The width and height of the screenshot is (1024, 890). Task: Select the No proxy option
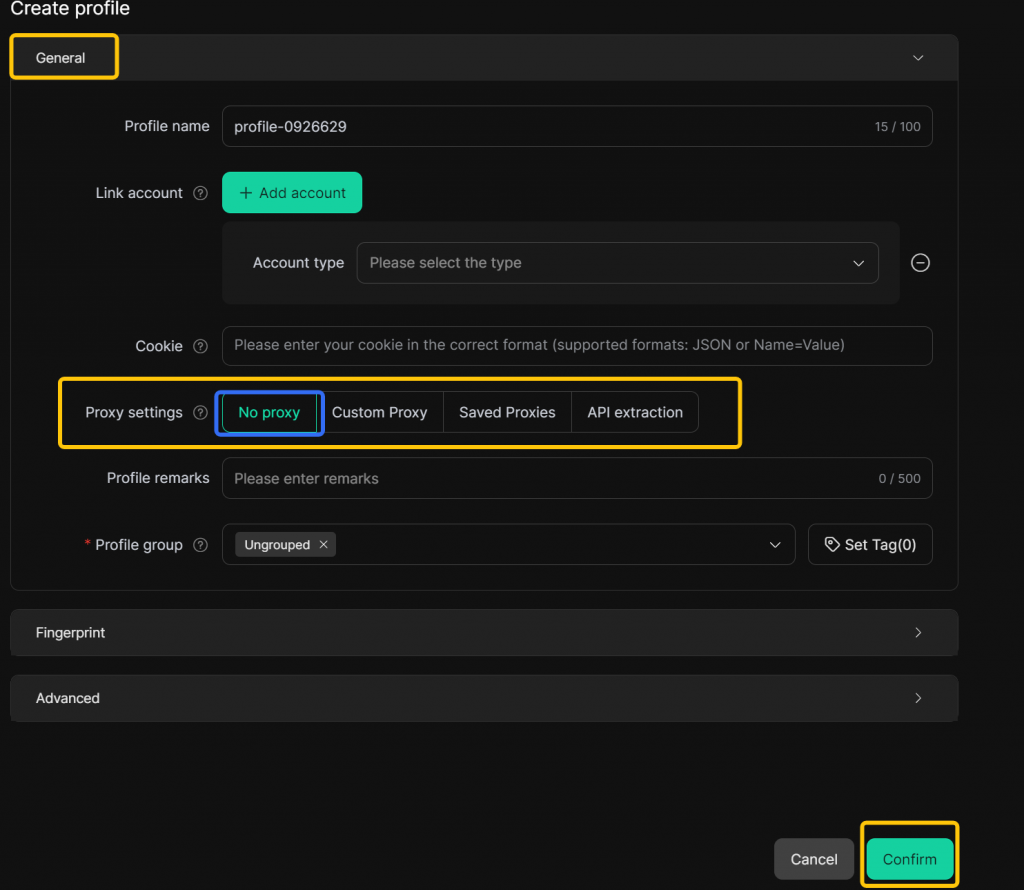(269, 413)
